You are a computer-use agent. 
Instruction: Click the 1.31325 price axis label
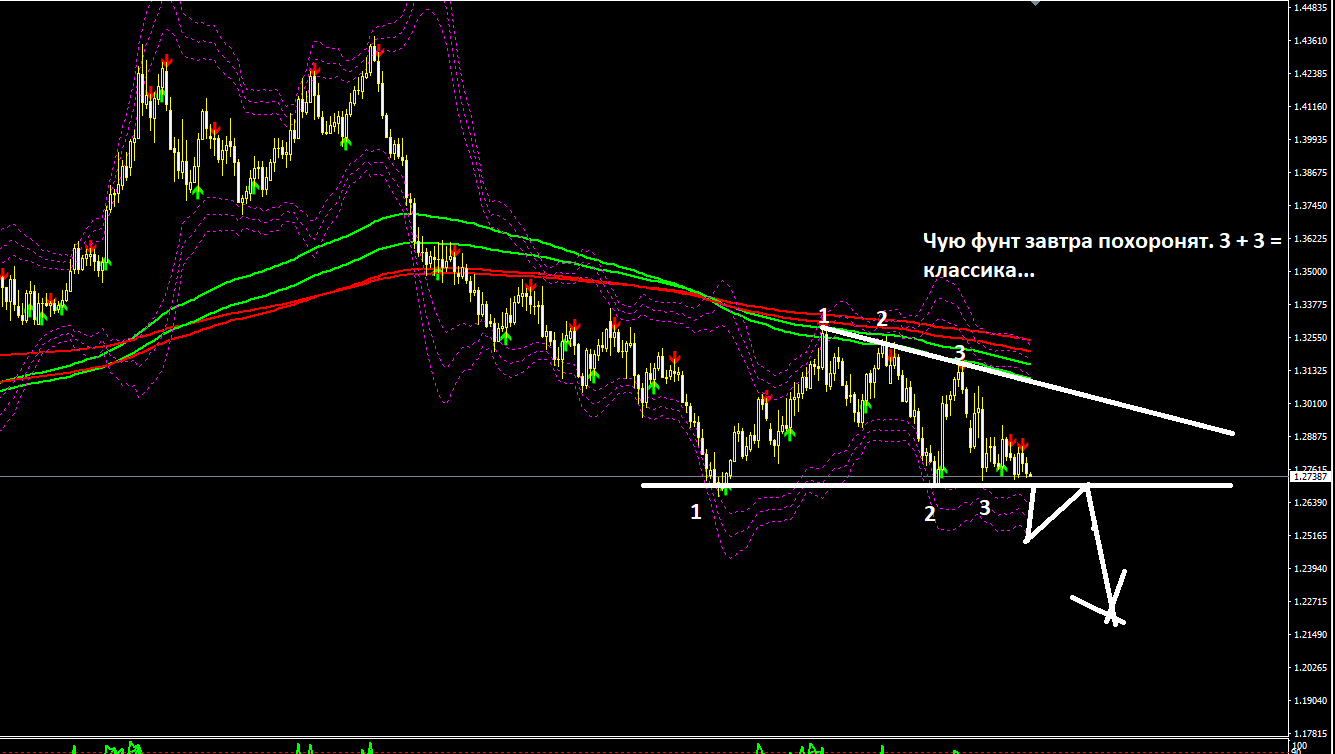coord(1311,371)
